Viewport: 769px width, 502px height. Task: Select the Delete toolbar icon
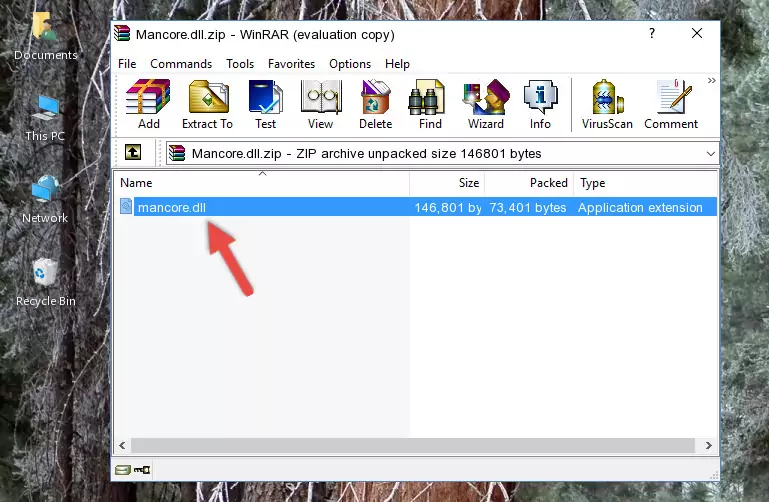click(376, 104)
